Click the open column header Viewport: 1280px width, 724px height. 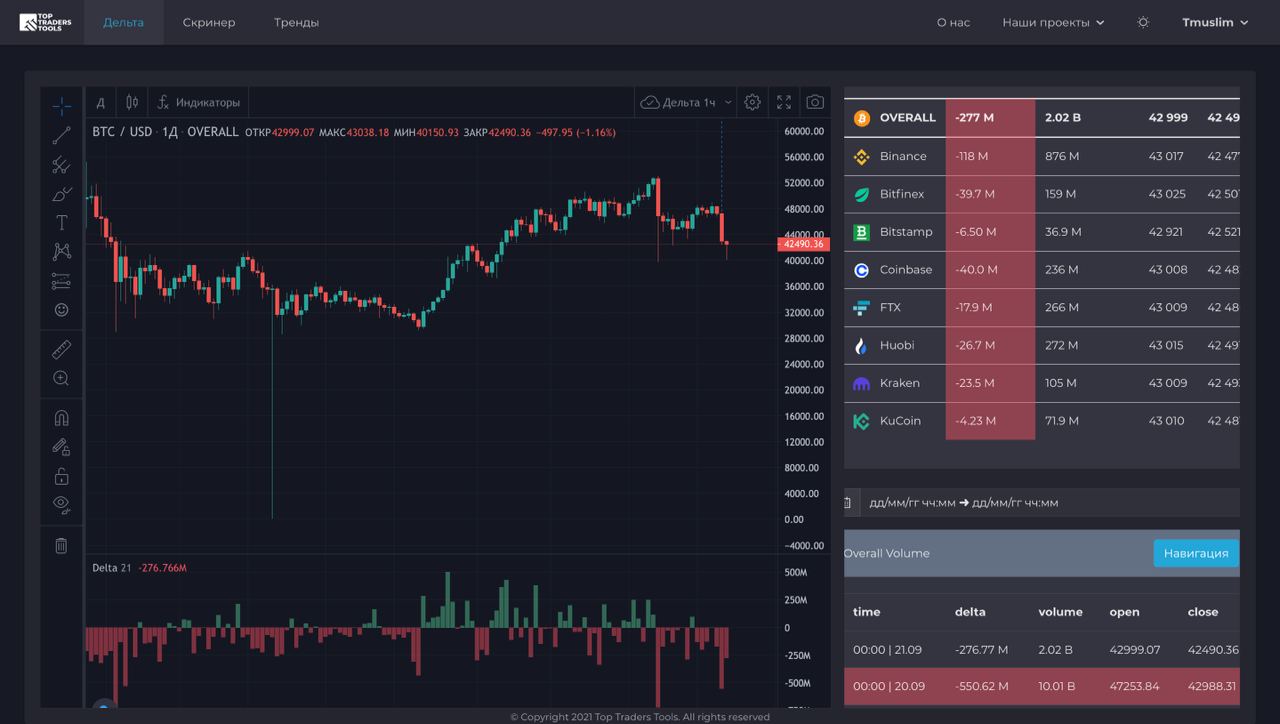[1125, 612]
